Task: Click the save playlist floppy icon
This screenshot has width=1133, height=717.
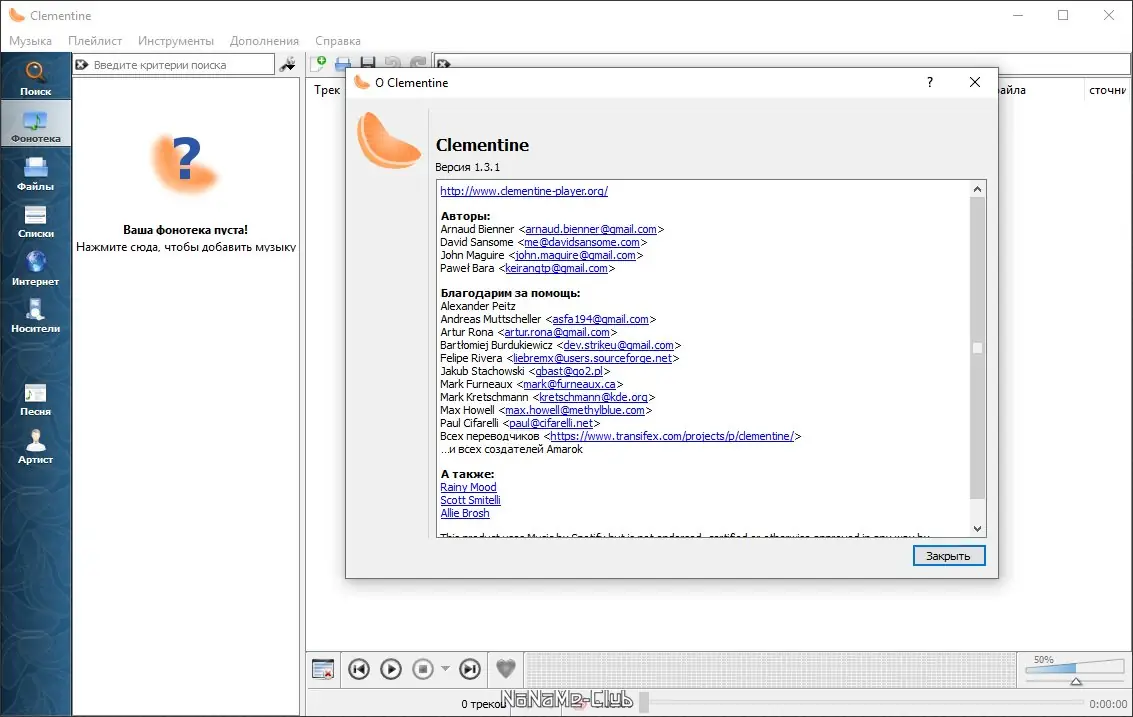Action: click(x=368, y=64)
